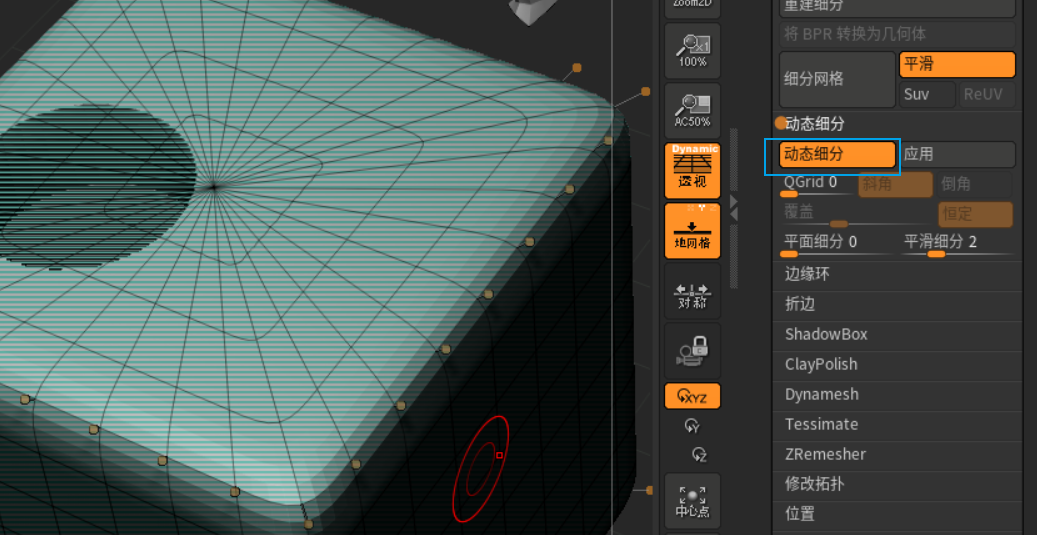This screenshot has width=1037, height=535.
Task: Adjust the 覆盖 coverage slider
Action: point(858,215)
